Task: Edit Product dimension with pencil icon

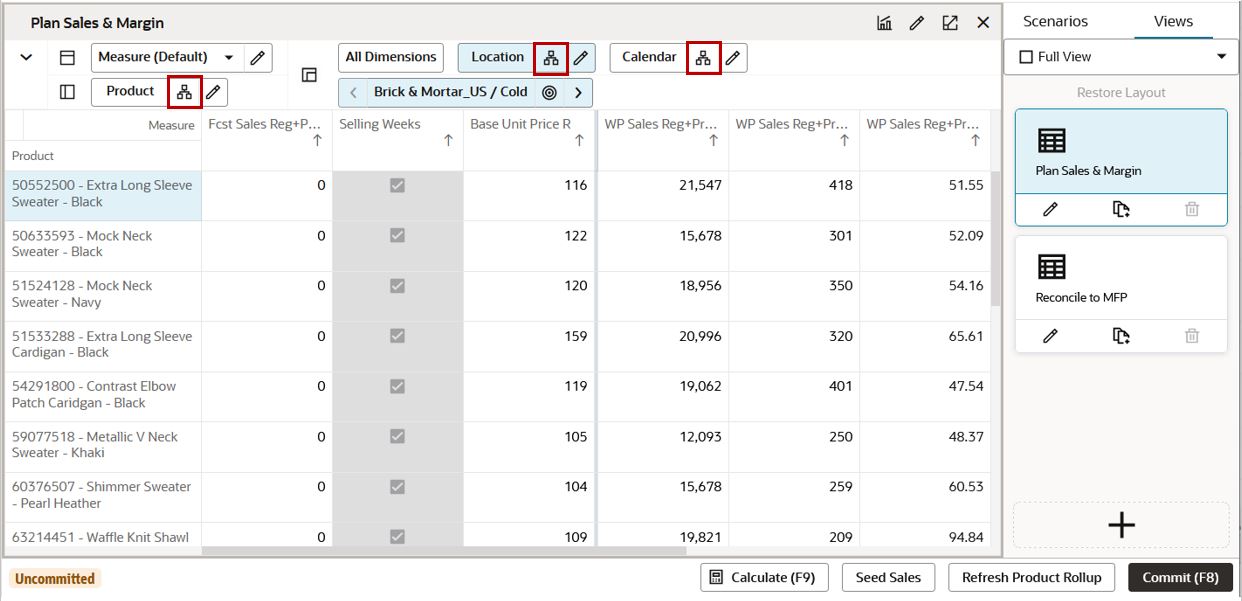Action: click(215, 92)
